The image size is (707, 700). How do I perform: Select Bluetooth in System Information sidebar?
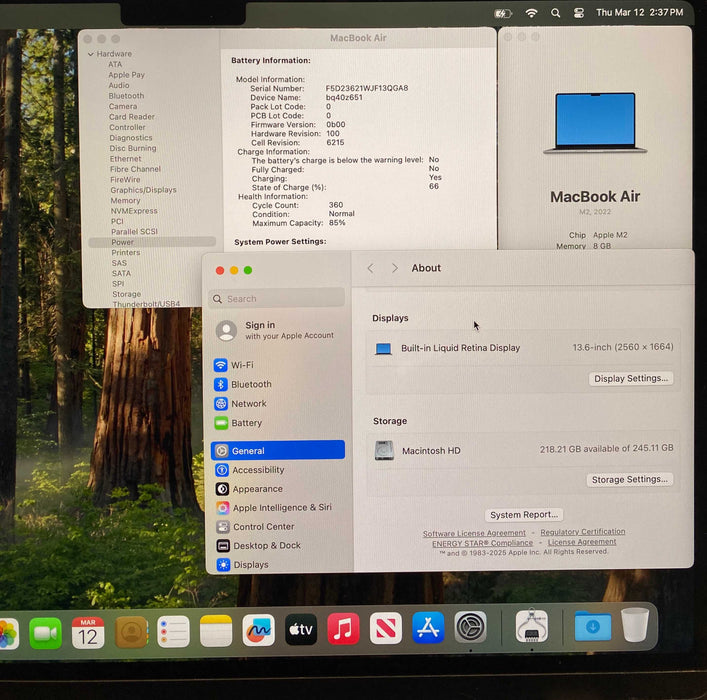[x=126, y=96]
